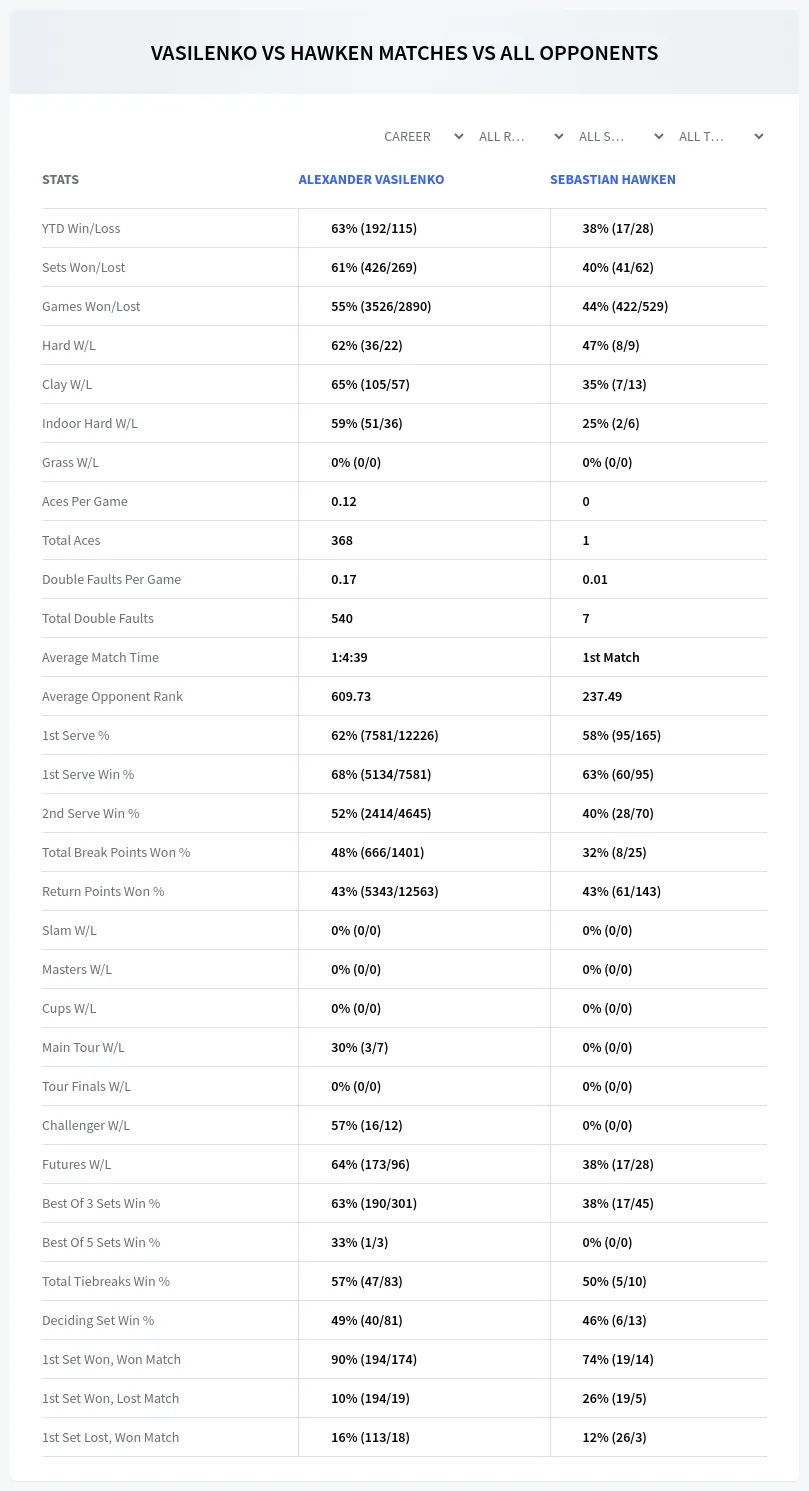Screen dimensions: 809x1491
Task: Click the STATS column header
Action: (60, 180)
